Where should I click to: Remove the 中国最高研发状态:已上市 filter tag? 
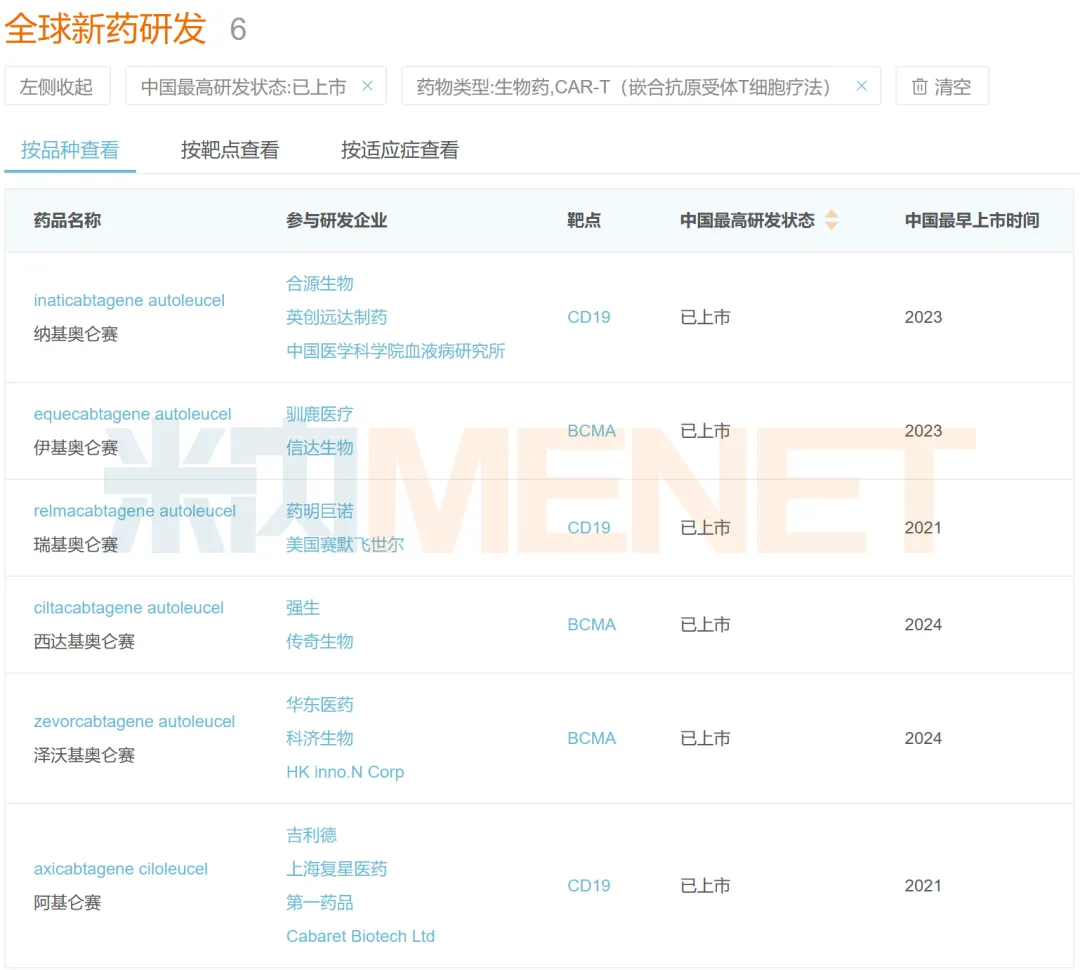367,86
